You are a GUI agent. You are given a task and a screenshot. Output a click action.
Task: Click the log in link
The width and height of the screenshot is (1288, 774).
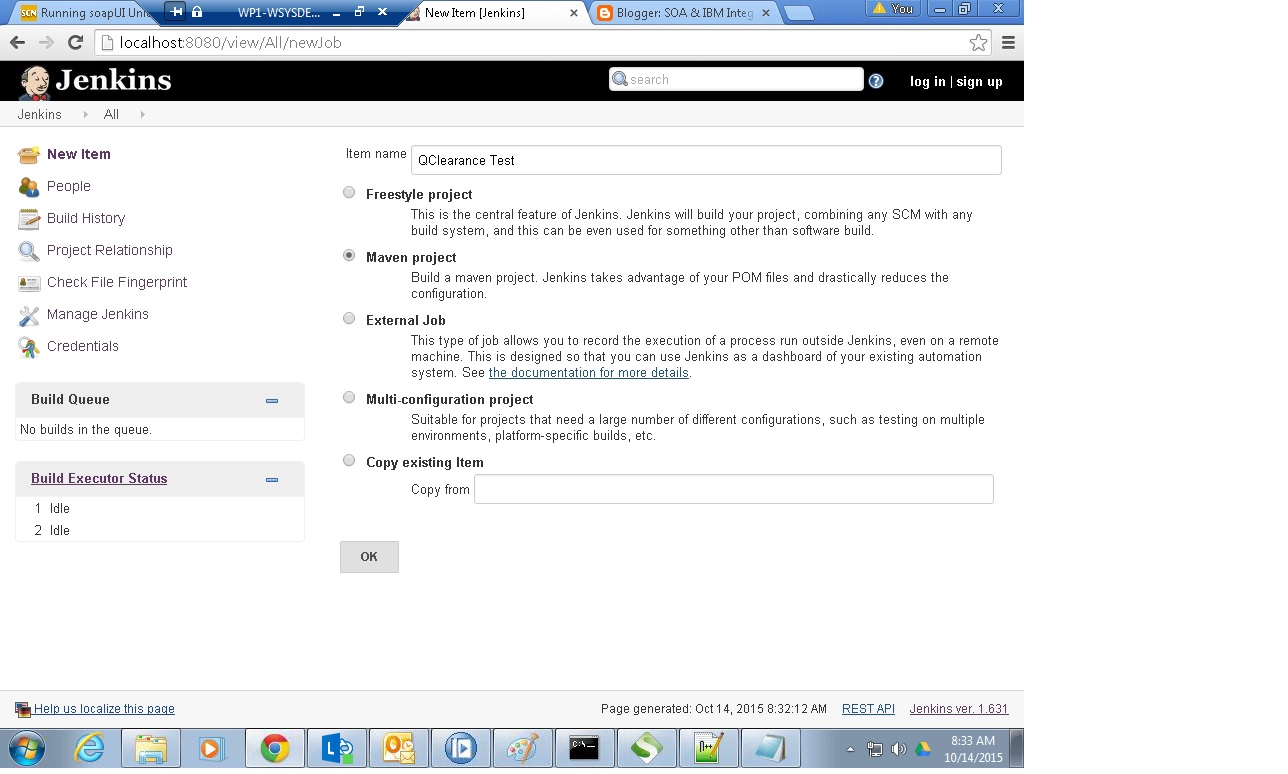927,82
